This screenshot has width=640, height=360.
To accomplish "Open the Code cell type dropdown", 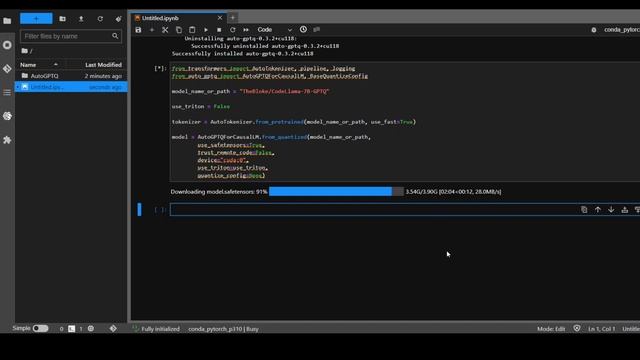I will (x=274, y=30).
